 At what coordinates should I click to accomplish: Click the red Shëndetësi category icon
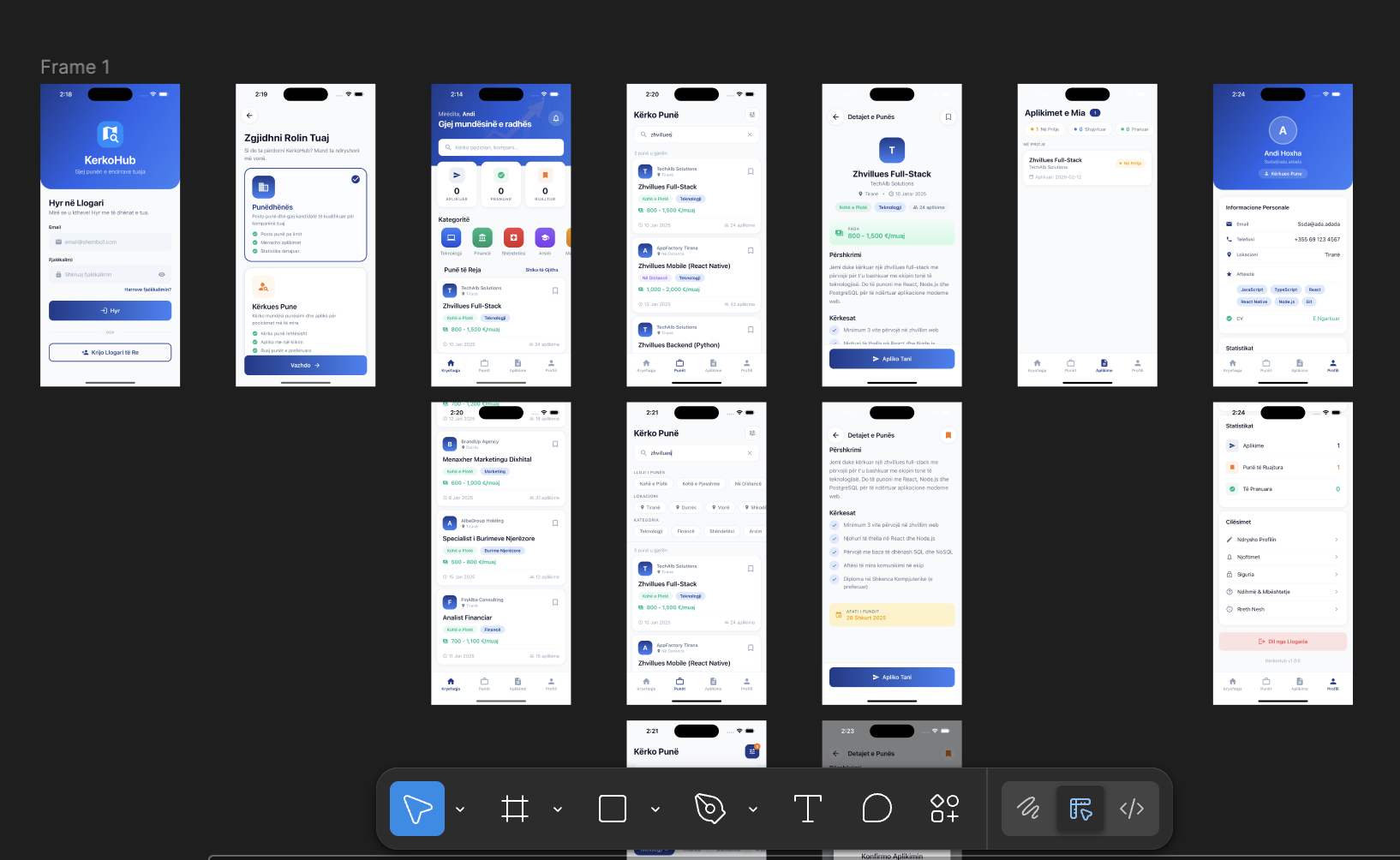point(513,237)
